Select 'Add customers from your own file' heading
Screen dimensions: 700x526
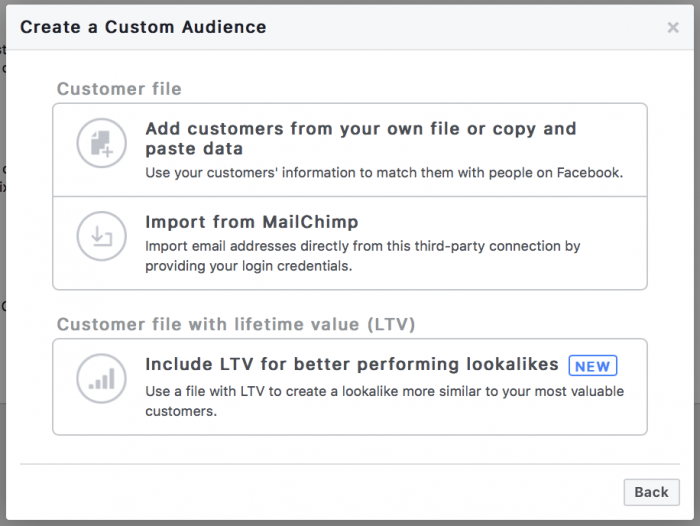tap(360, 129)
